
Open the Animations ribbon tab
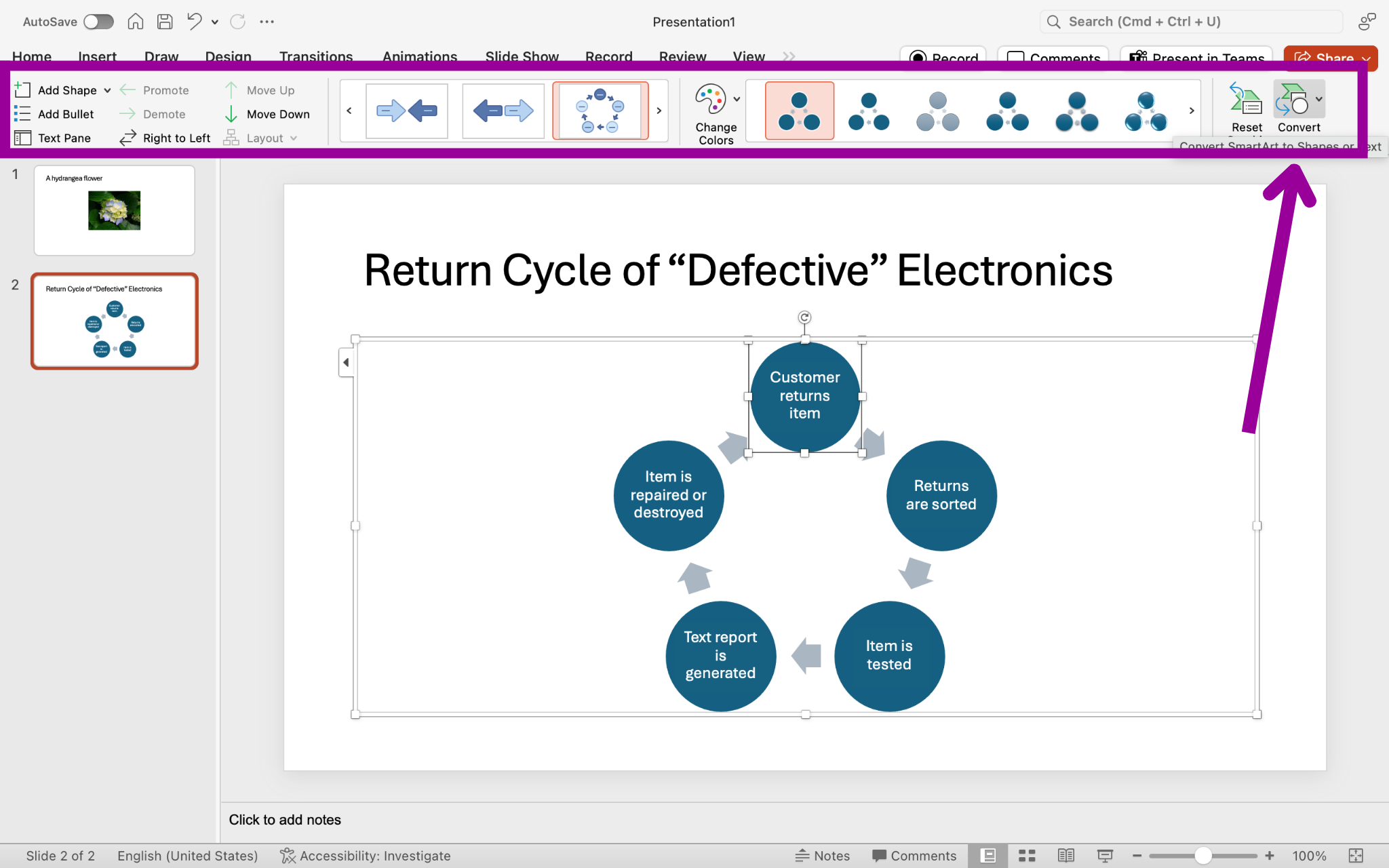click(420, 57)
